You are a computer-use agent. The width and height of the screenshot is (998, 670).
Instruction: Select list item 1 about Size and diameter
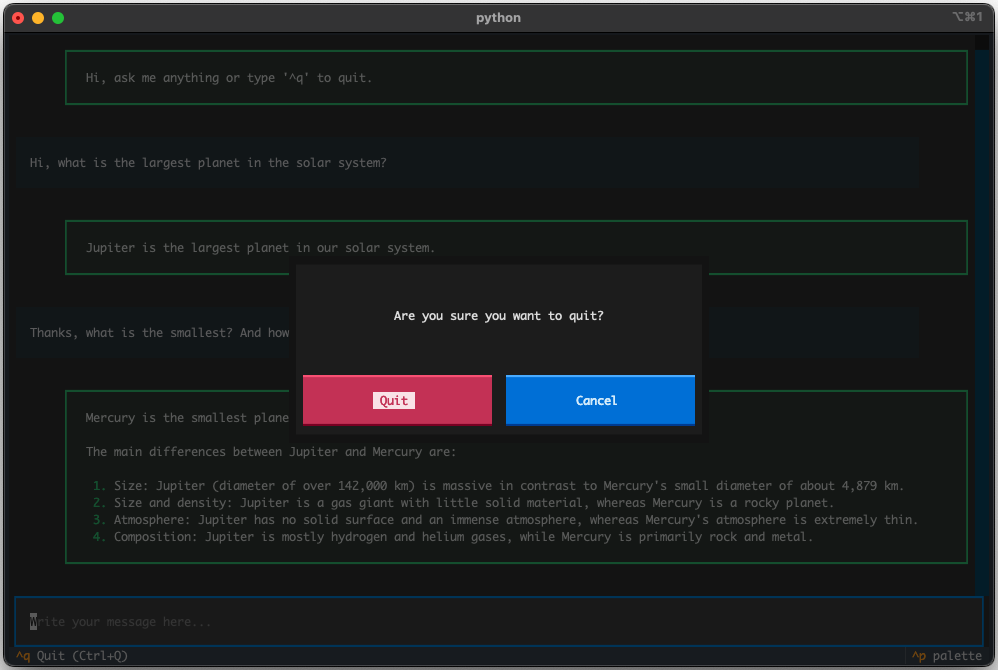click(498, 485)
